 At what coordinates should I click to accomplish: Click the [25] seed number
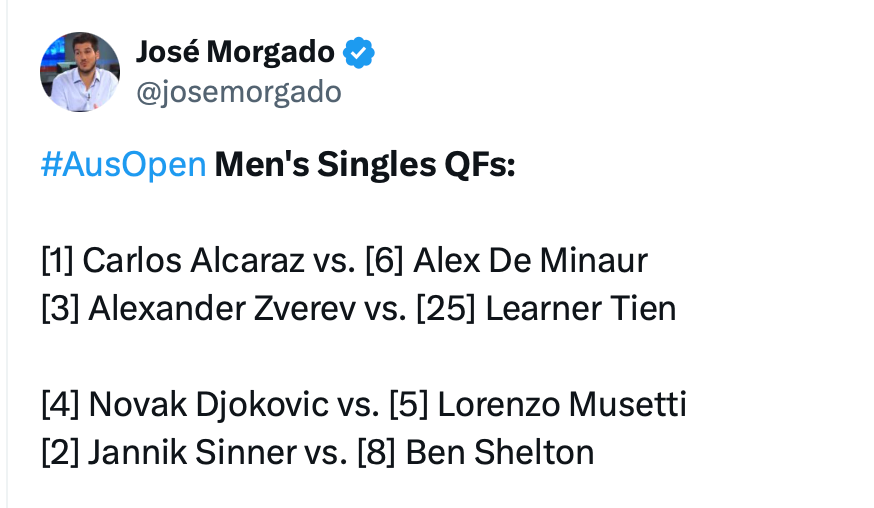tap(440, 308)
